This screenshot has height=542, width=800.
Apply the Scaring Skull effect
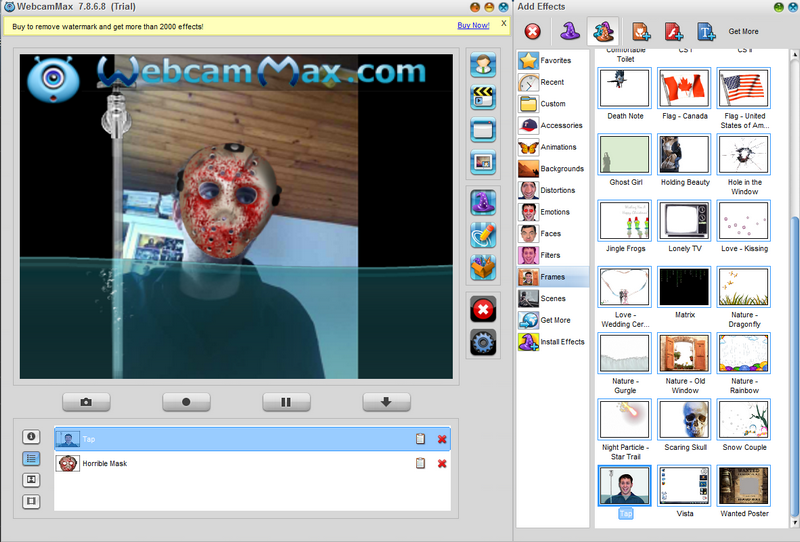[x=684, y=420]
